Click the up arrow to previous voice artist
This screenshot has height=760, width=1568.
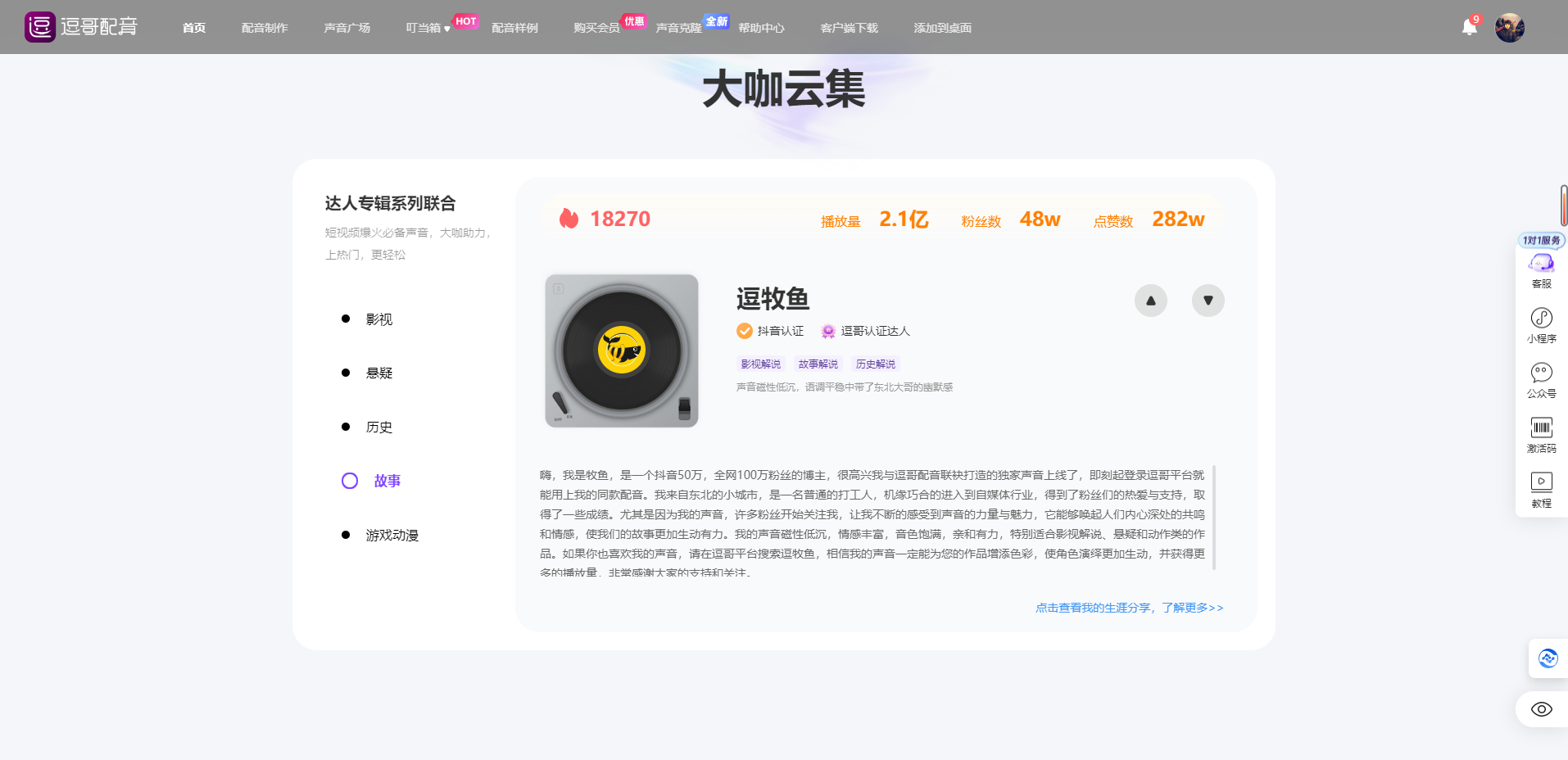coord(1150,301)
